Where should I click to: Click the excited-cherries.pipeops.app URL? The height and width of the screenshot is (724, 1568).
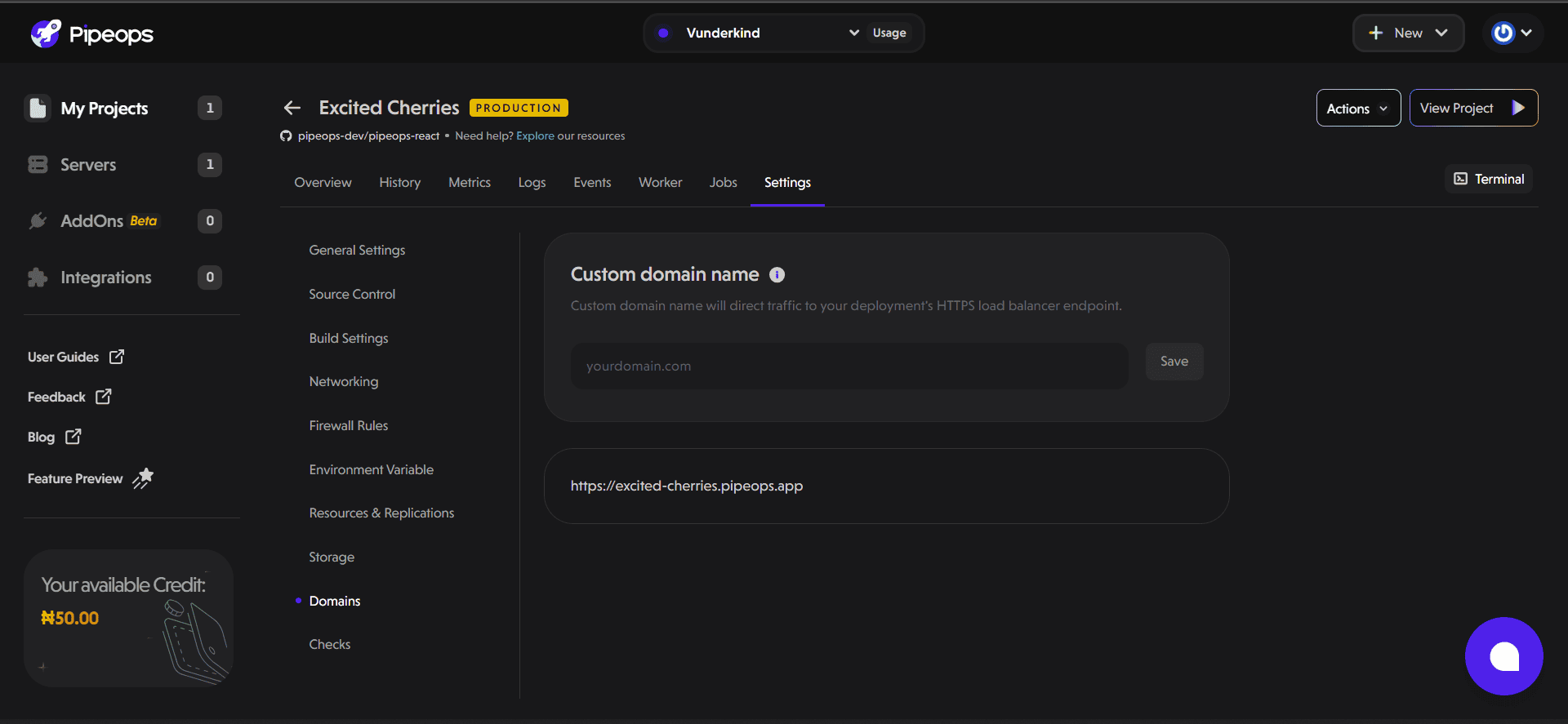click(687, 486)
